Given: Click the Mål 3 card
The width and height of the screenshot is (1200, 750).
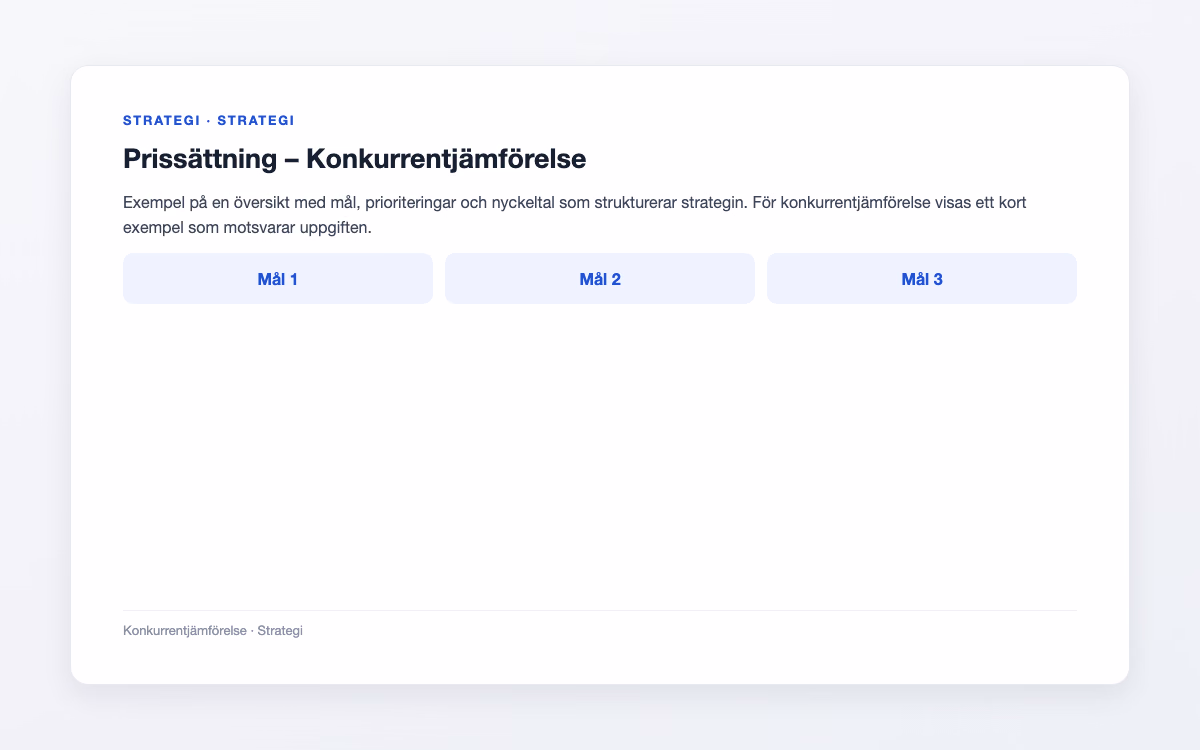Looking at the screenshot, I should [922, 279].
